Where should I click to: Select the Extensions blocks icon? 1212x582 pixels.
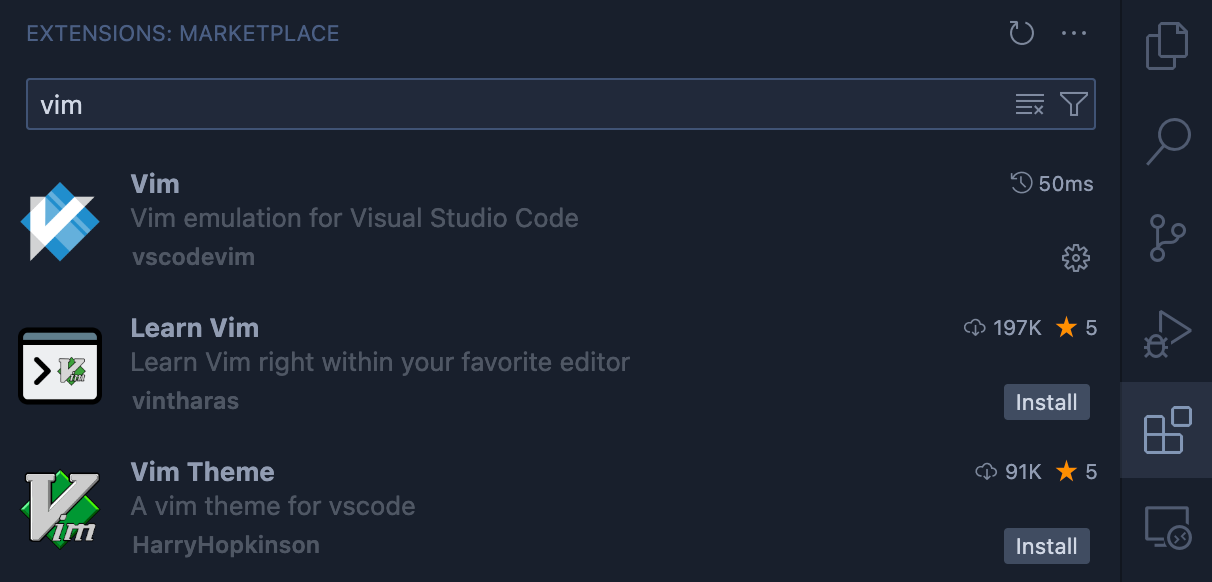(1167, 430)
